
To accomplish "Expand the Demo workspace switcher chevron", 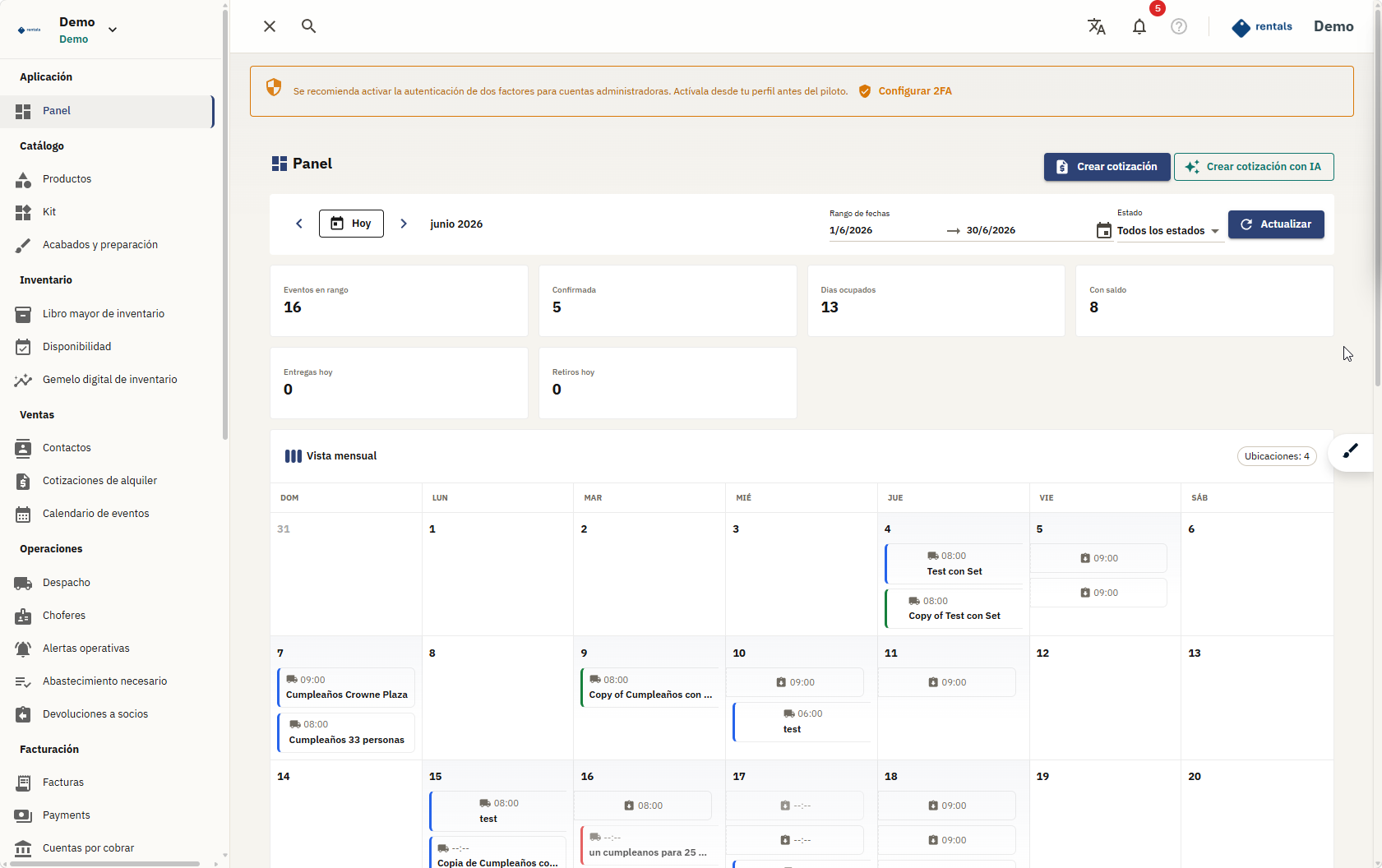I will pyautogui.click(x=113, y=30).
